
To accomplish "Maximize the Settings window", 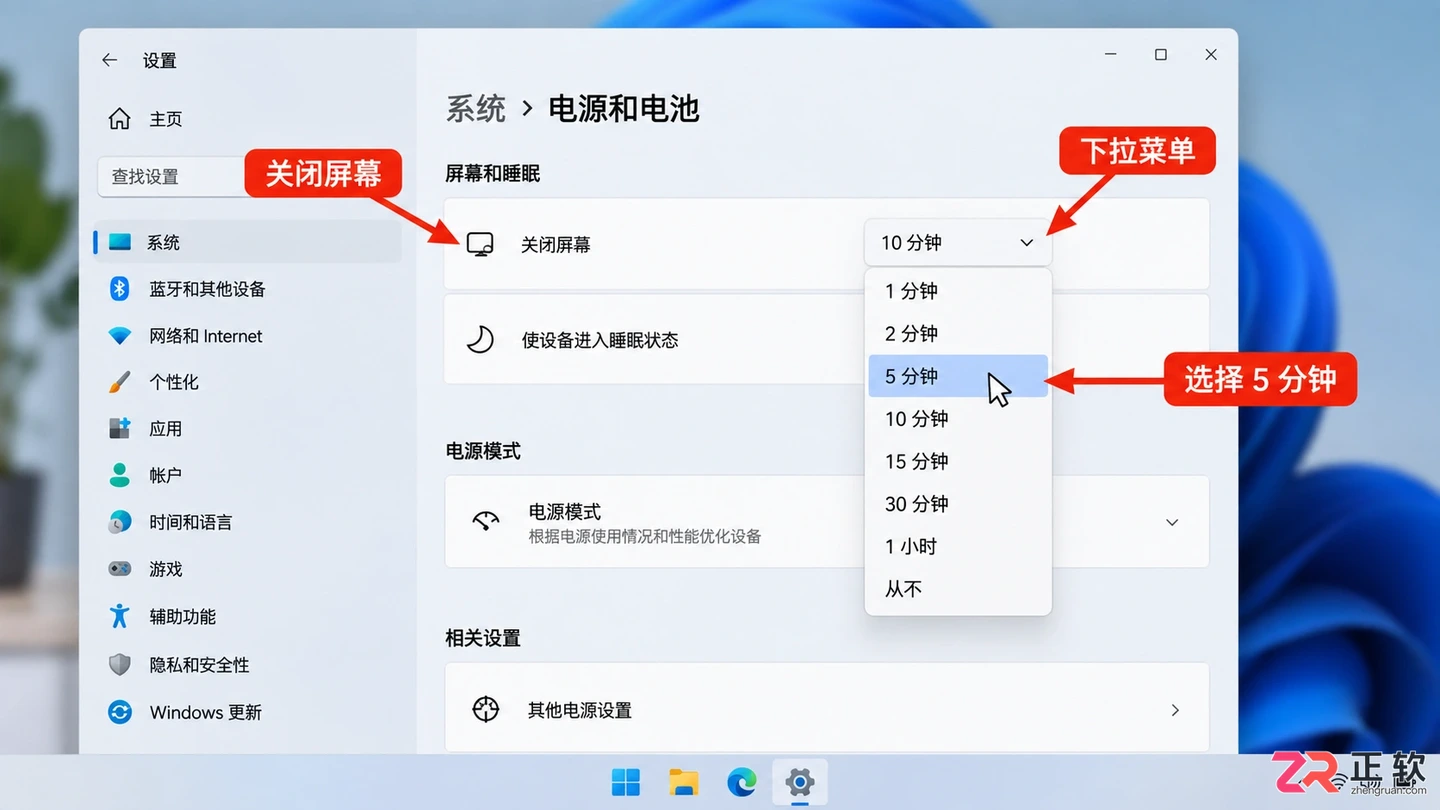I will 1161,55.
